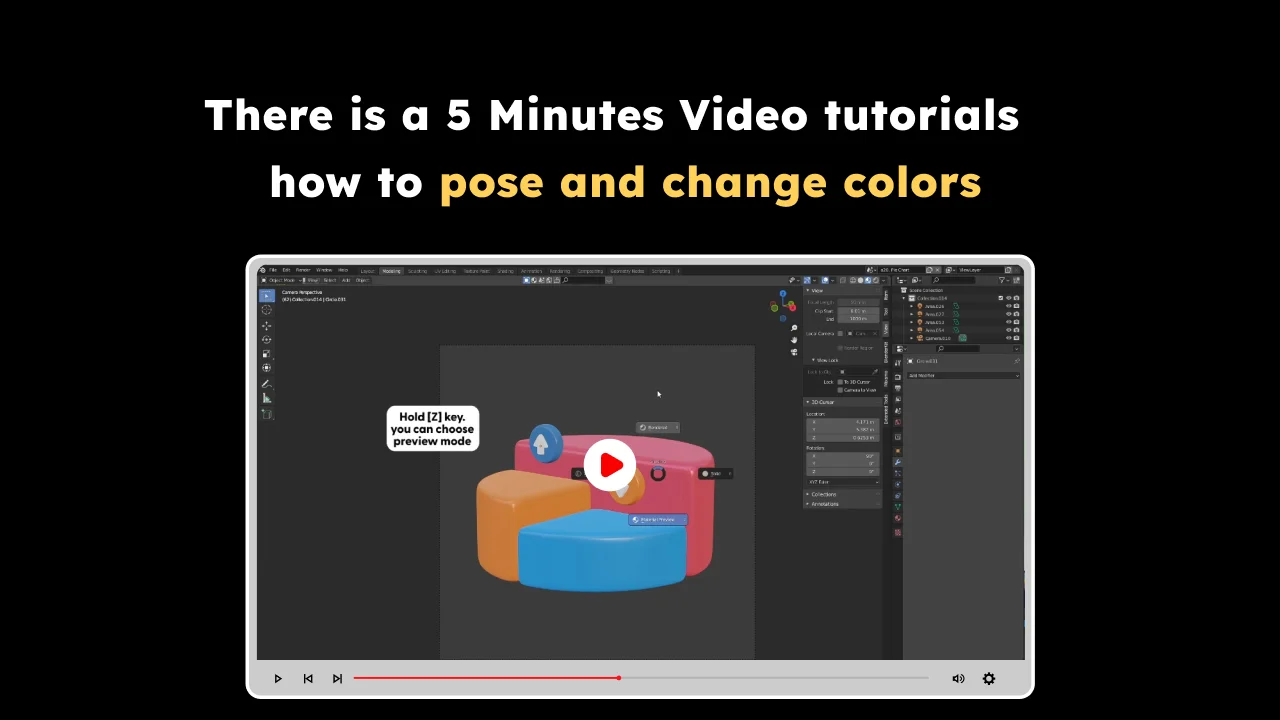The image size is (1280, 720).
Task: Click the Material Preview pie option
Action: pyautogui.click(x=658, y=520)
